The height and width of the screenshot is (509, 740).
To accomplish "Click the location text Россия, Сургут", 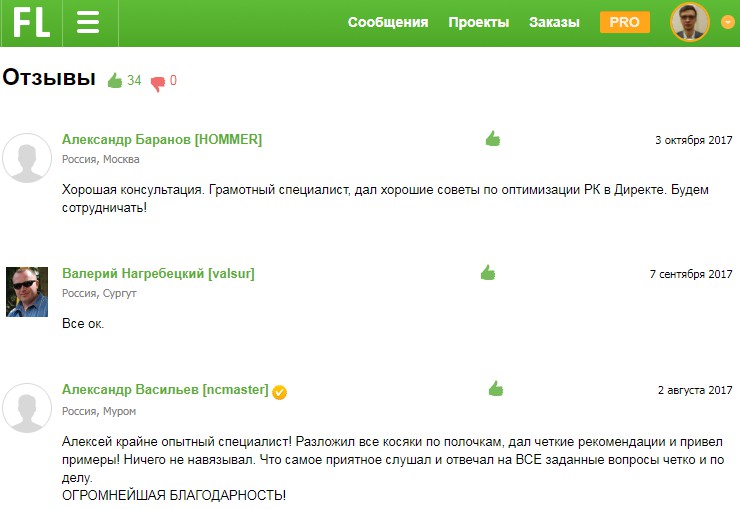I will [x=99, y=293].
